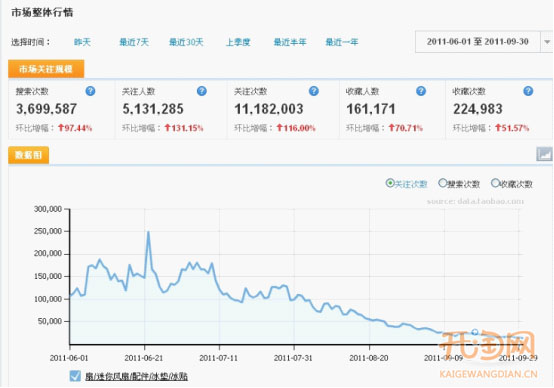Click the 3,699,587 search count value
Image resolution: width=554 pixels, height=388 pixels.
[x=46, y=109]
